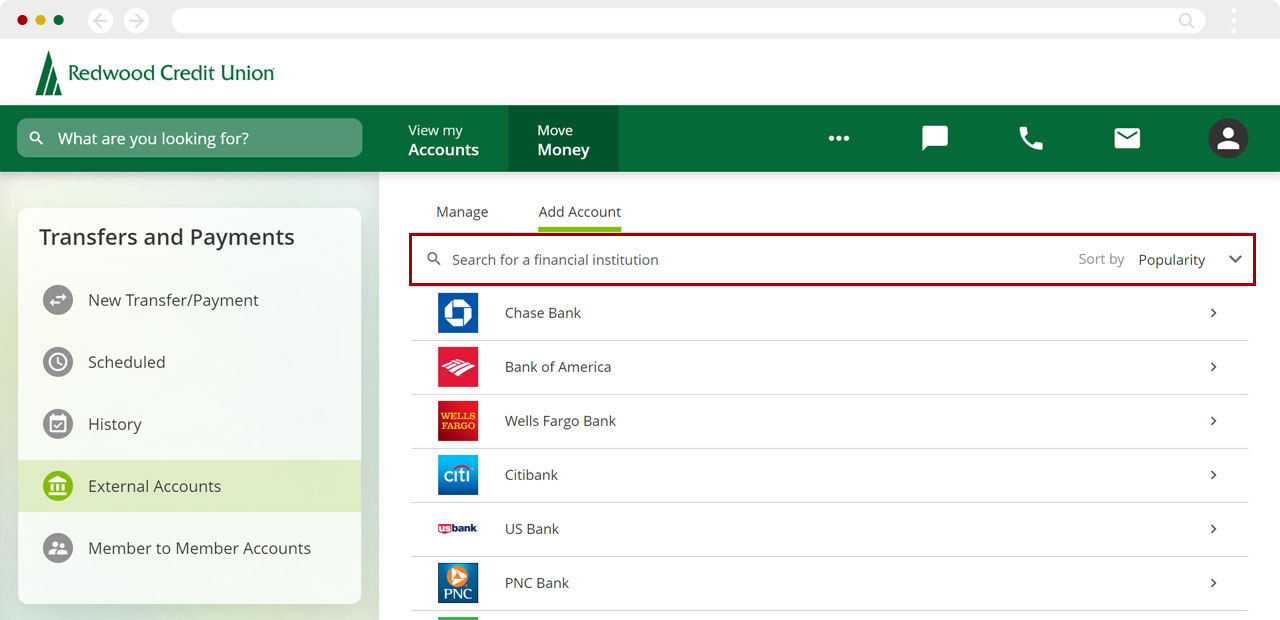1280x620 pixels.
Task: Switch to the Add Account tab
Action: [580, 212]
